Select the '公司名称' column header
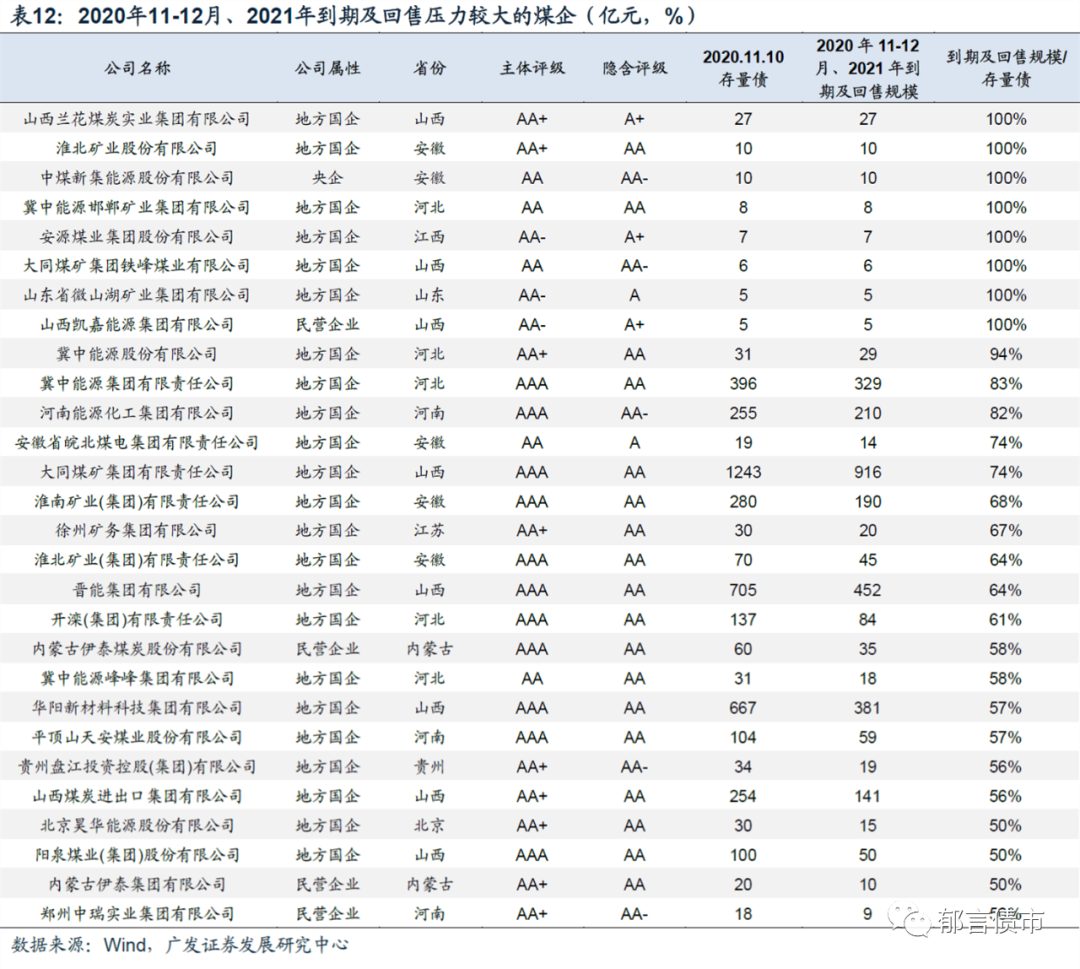This screenshot has height=969, width=1080. 137,67
